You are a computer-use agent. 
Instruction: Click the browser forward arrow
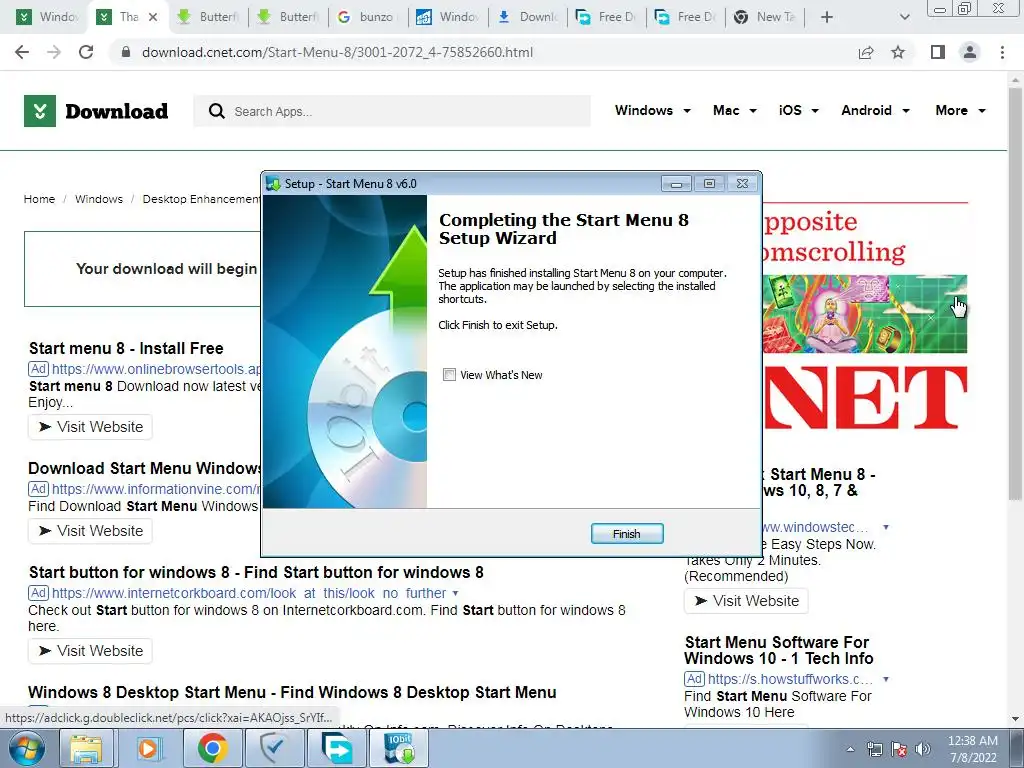click(54, 52)
